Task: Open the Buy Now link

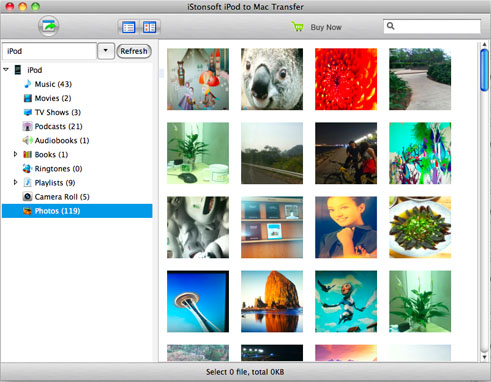Action: pyautogui.click(x=326, y=27)
